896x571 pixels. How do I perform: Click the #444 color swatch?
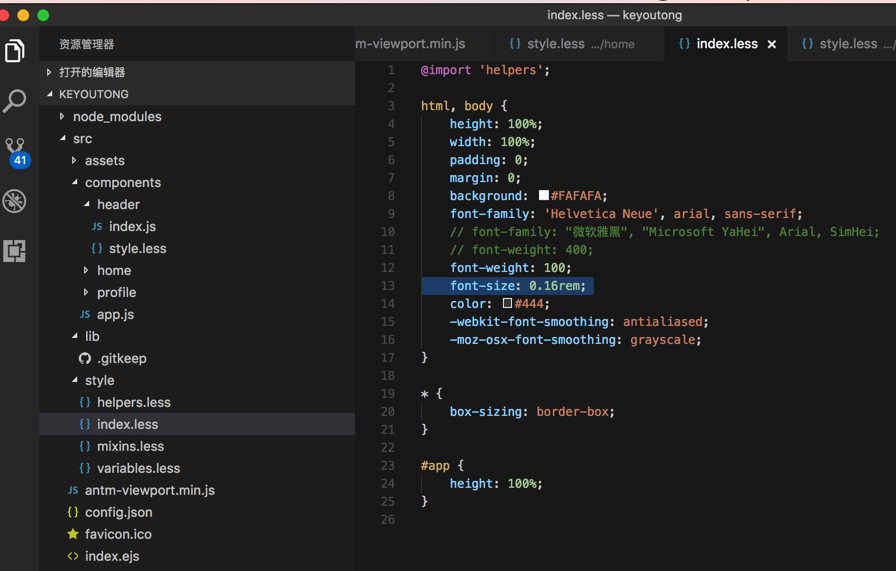[508, 304]
